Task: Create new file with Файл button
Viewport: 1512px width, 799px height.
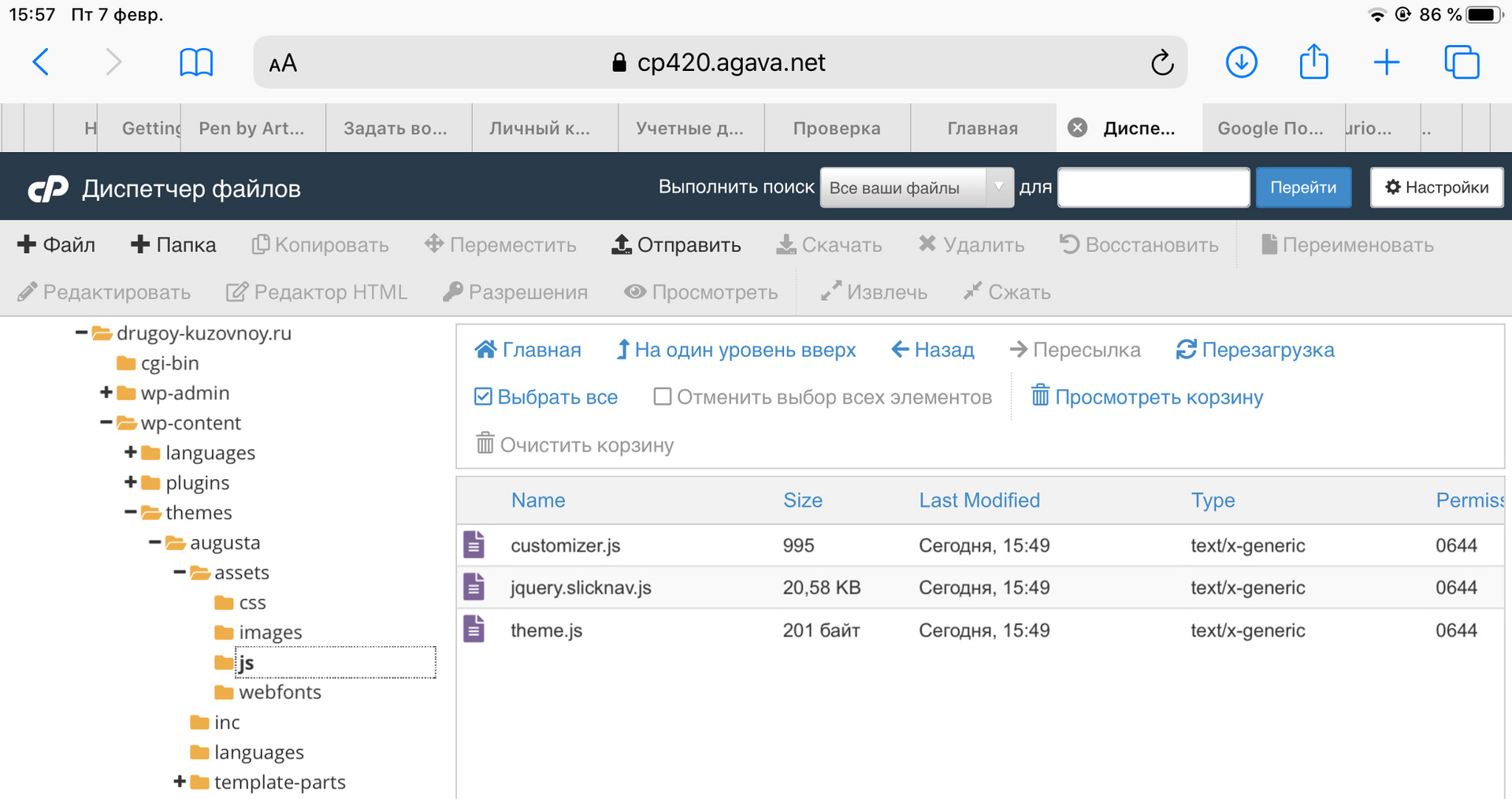Action: (x=56, y=245)
